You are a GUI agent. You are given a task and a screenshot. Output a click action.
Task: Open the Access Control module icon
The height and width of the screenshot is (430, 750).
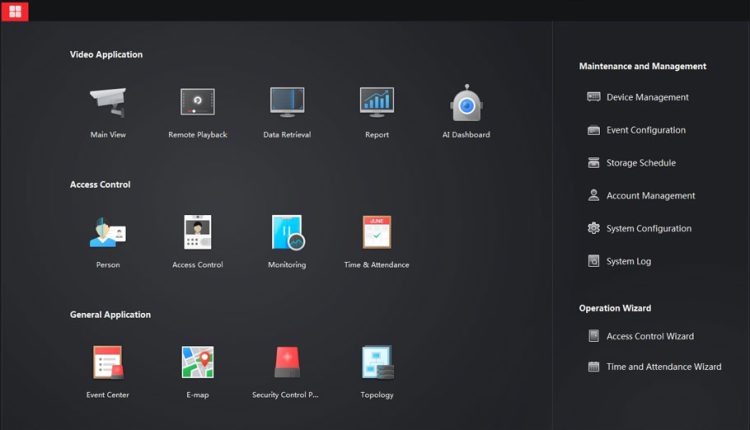point(197,232)
